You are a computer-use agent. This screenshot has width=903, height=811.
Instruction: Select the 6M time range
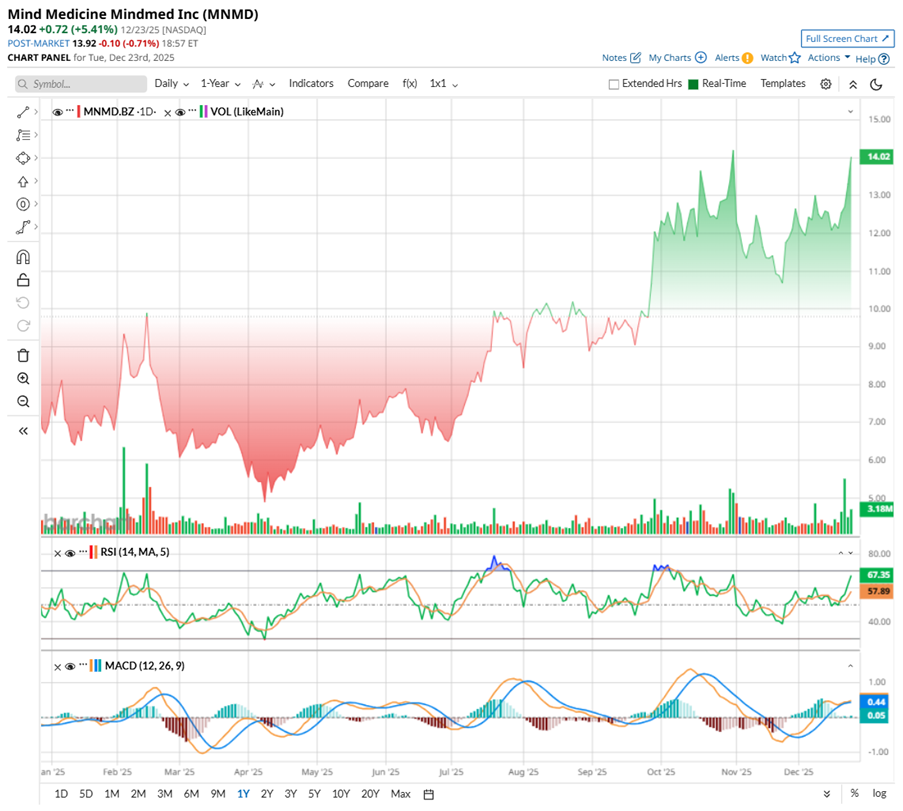click(x=191, y=794)
